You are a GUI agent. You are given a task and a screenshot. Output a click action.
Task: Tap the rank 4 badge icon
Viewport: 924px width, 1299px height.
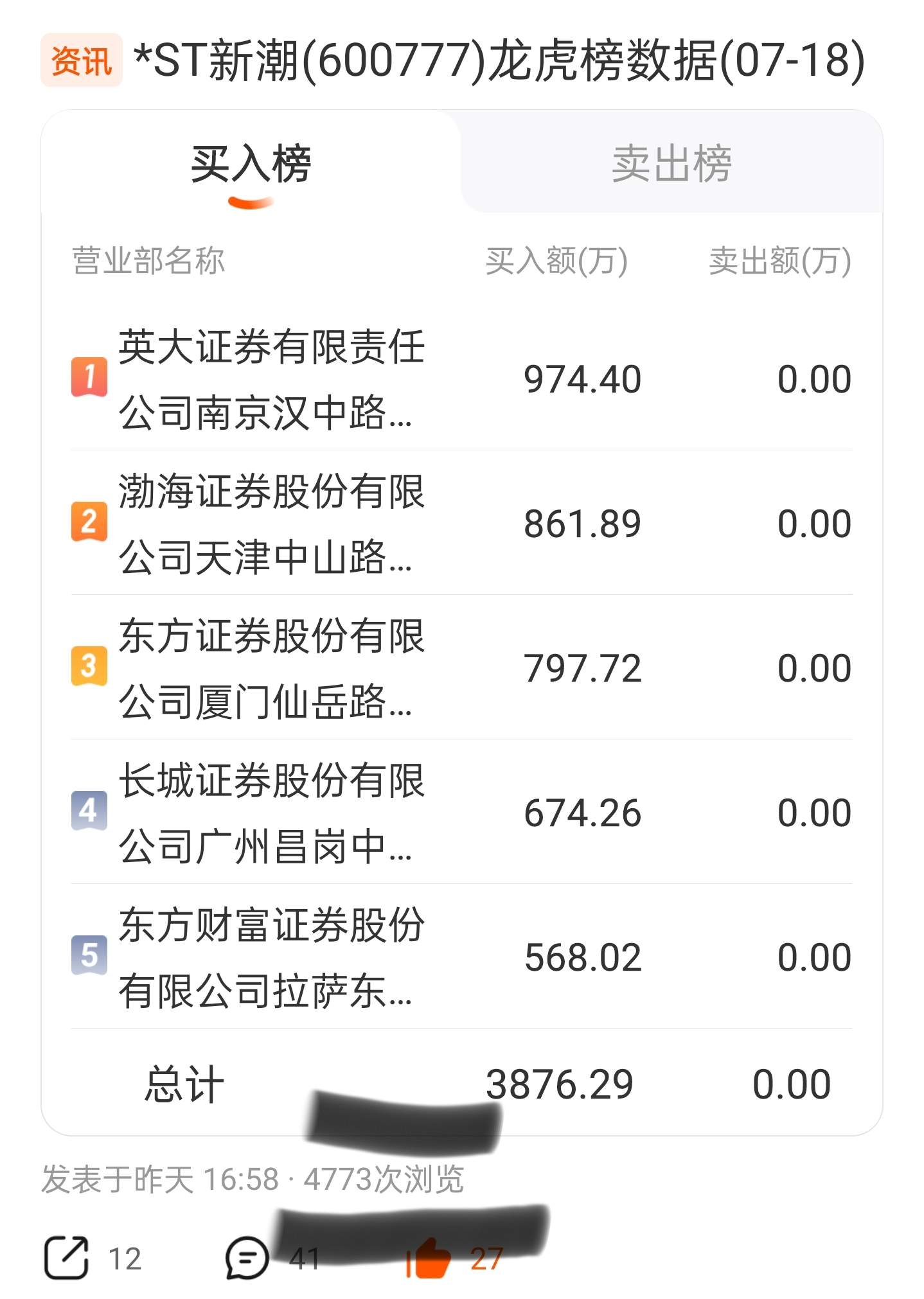click(89, 811)
